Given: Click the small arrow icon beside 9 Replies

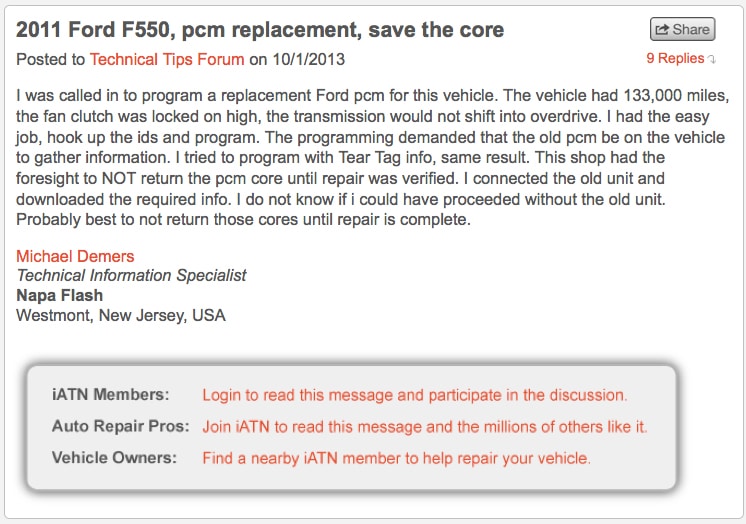Looking at the screenshot, I should click(x=711, y=59).
